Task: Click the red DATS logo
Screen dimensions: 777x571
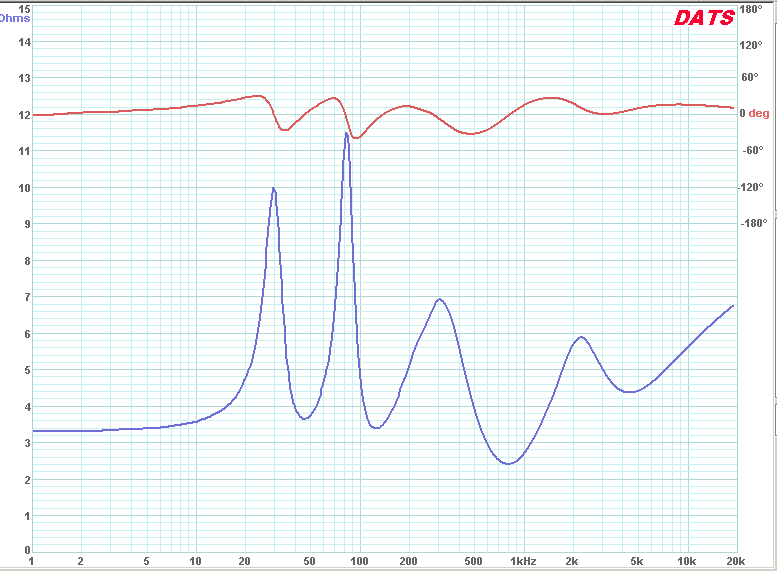Action: 704,18
